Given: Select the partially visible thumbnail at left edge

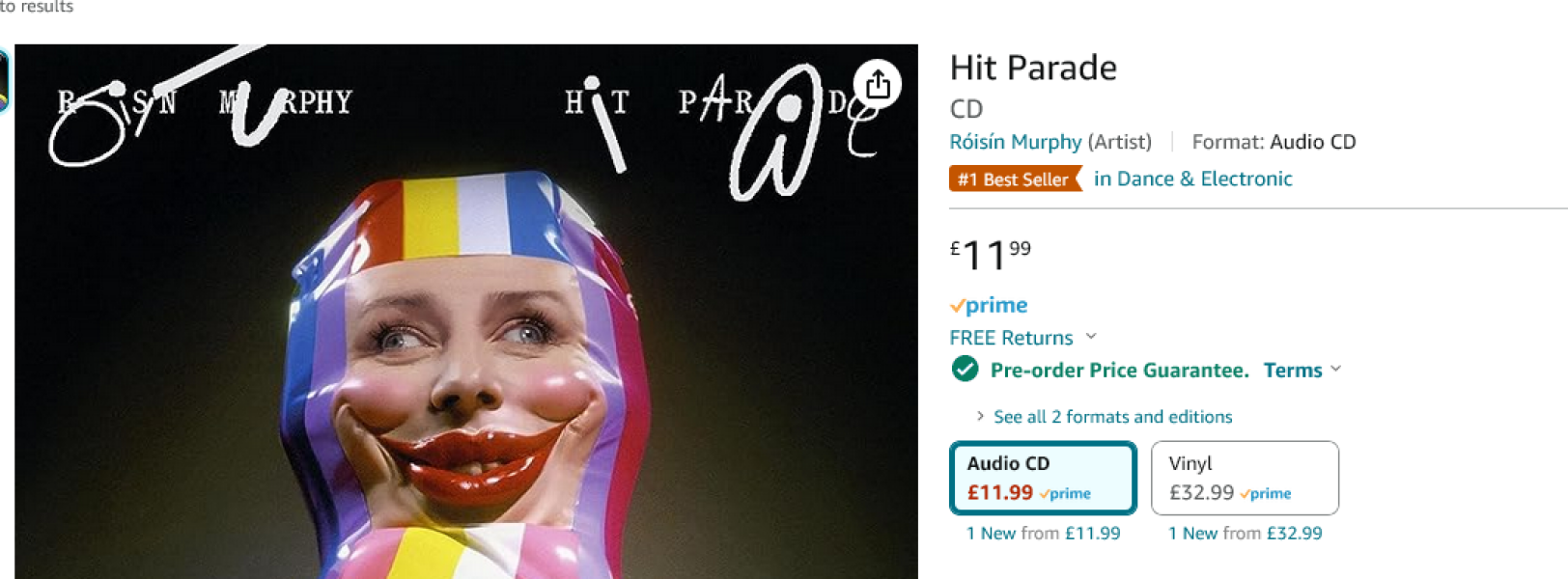Looking at the screenshot, I should point(4,80).
